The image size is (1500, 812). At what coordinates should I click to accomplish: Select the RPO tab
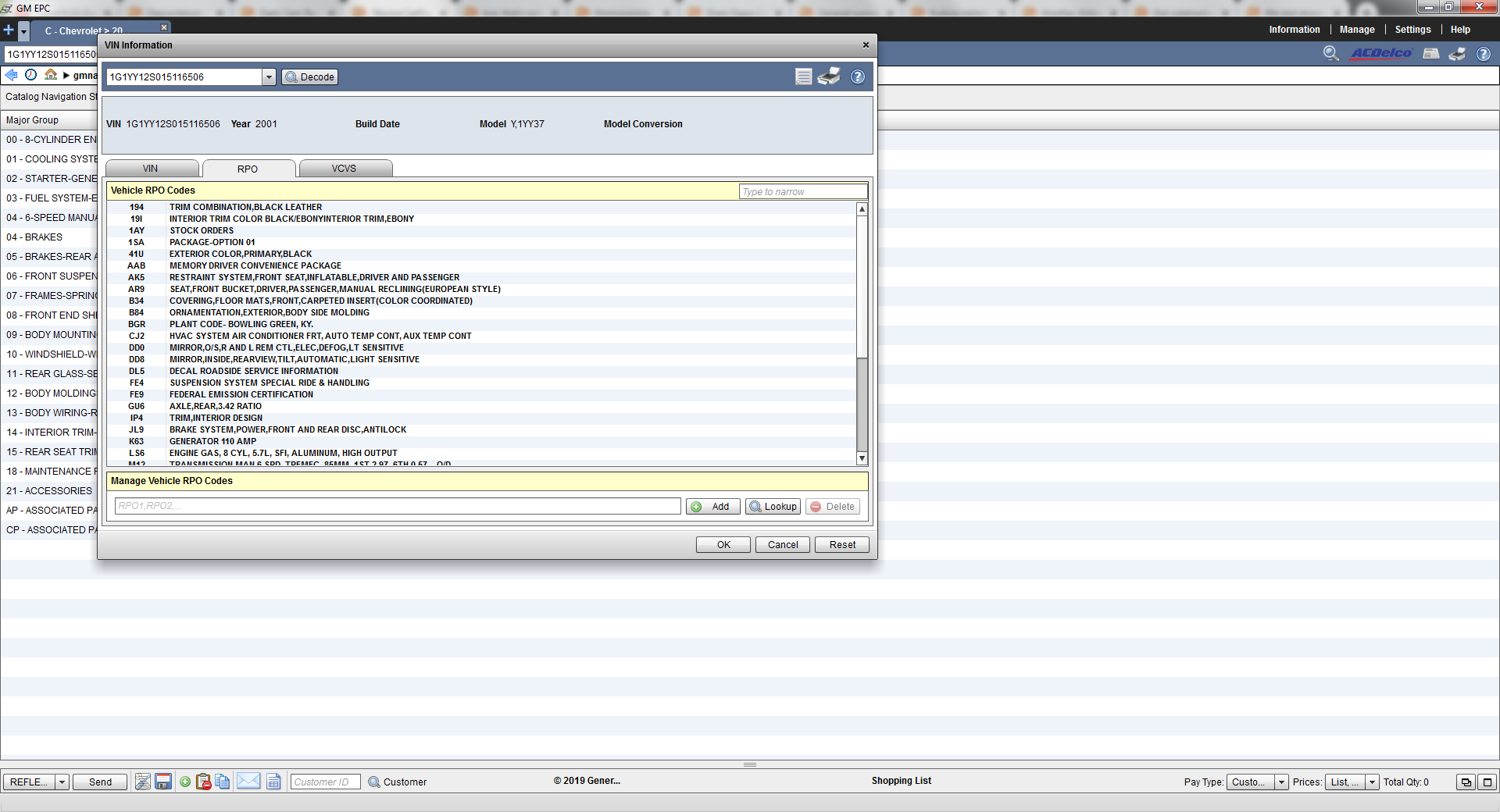click(x=248, y=169)
